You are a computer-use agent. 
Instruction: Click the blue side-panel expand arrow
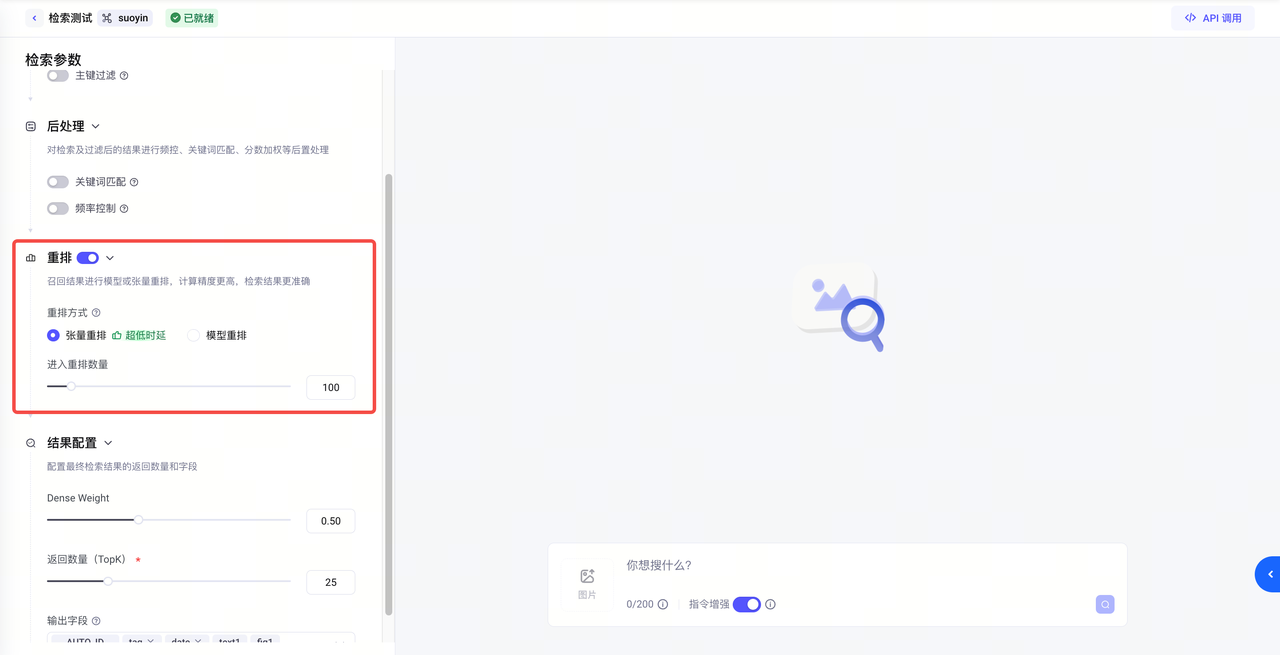click(1268, 574)
